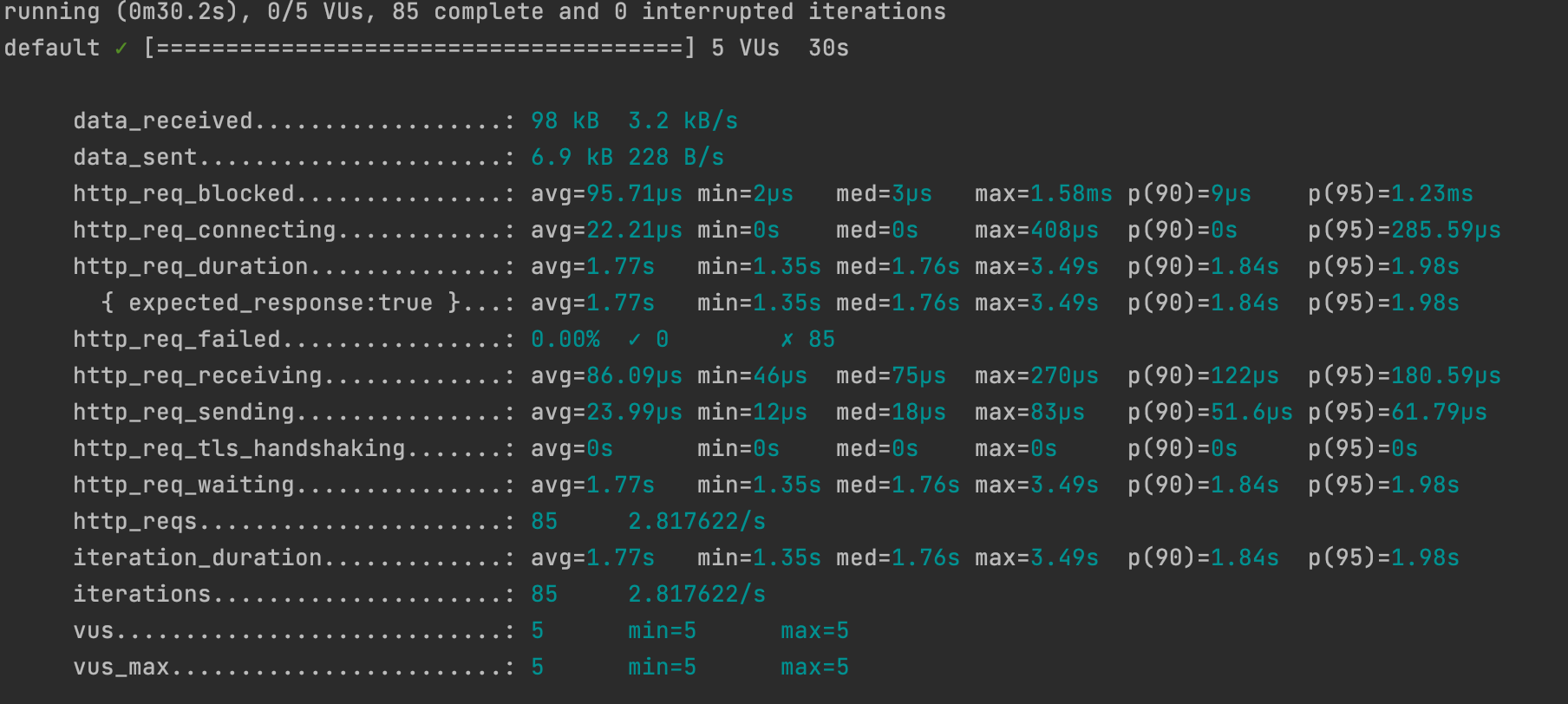Select the http_req_duration metric label

(x=190, y=267)
